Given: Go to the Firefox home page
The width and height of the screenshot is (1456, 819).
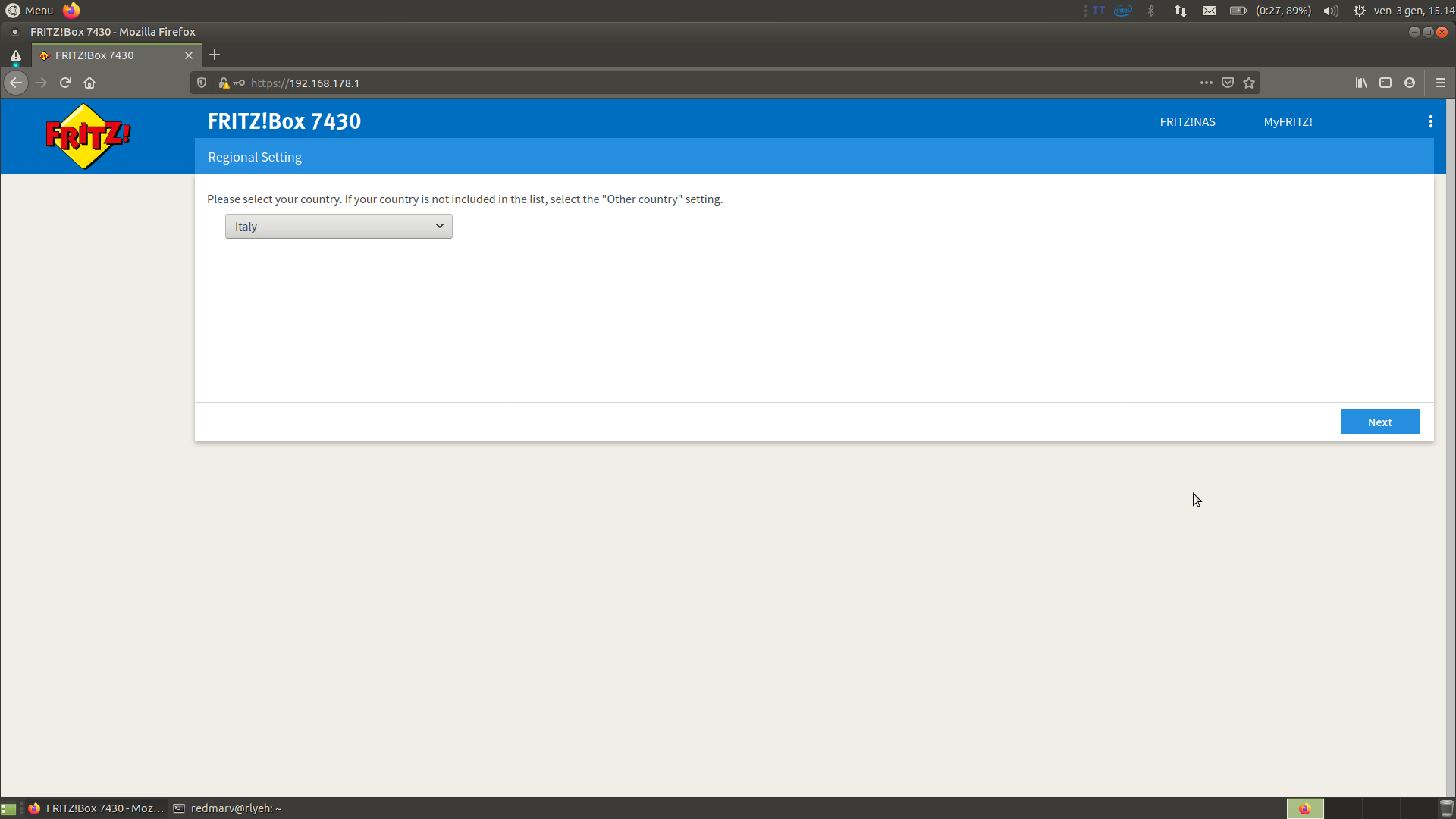Looking at the screenshot, I should [89, 83].
